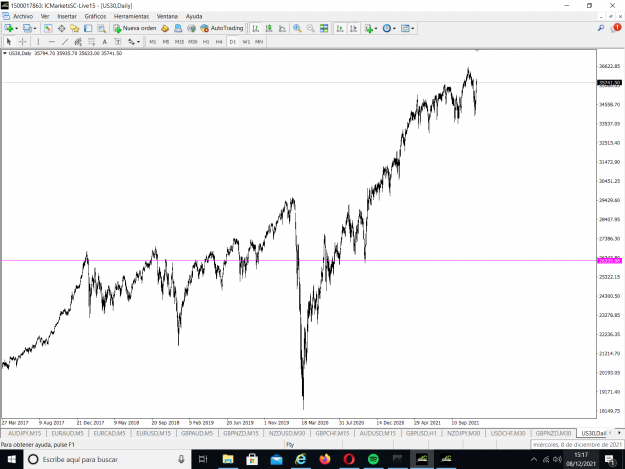Viewport: 625px width, 469px height.
Task: Open the Gráficos menu
Action: [95, 16]
